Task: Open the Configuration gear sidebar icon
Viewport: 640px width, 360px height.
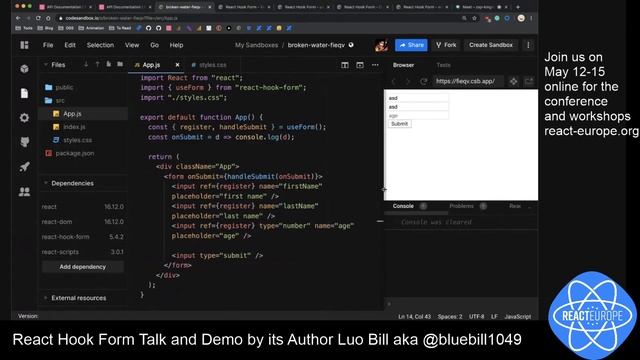Action: click(24, 118)
